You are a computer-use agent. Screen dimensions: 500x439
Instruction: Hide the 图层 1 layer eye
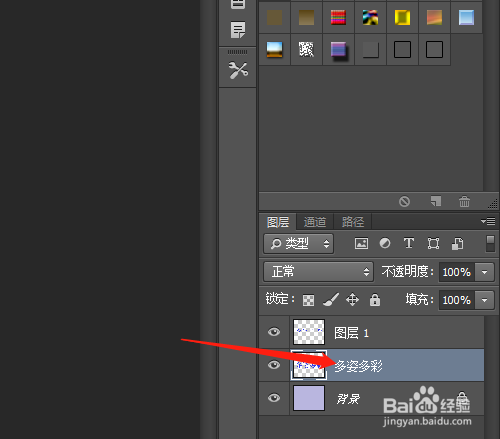[x=274, y=332]
